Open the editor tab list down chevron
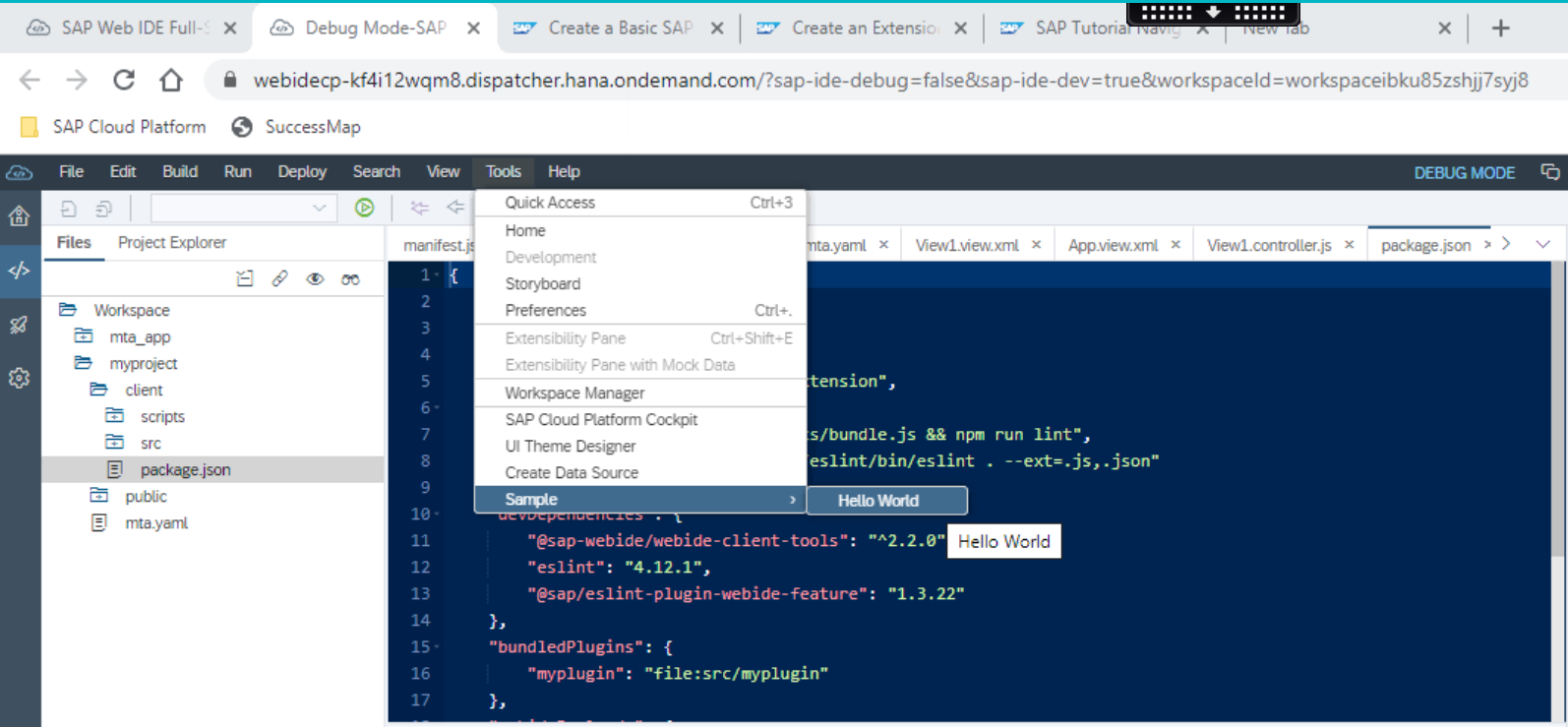Viewport: 1568px width, 727px height. point(1542,244)
